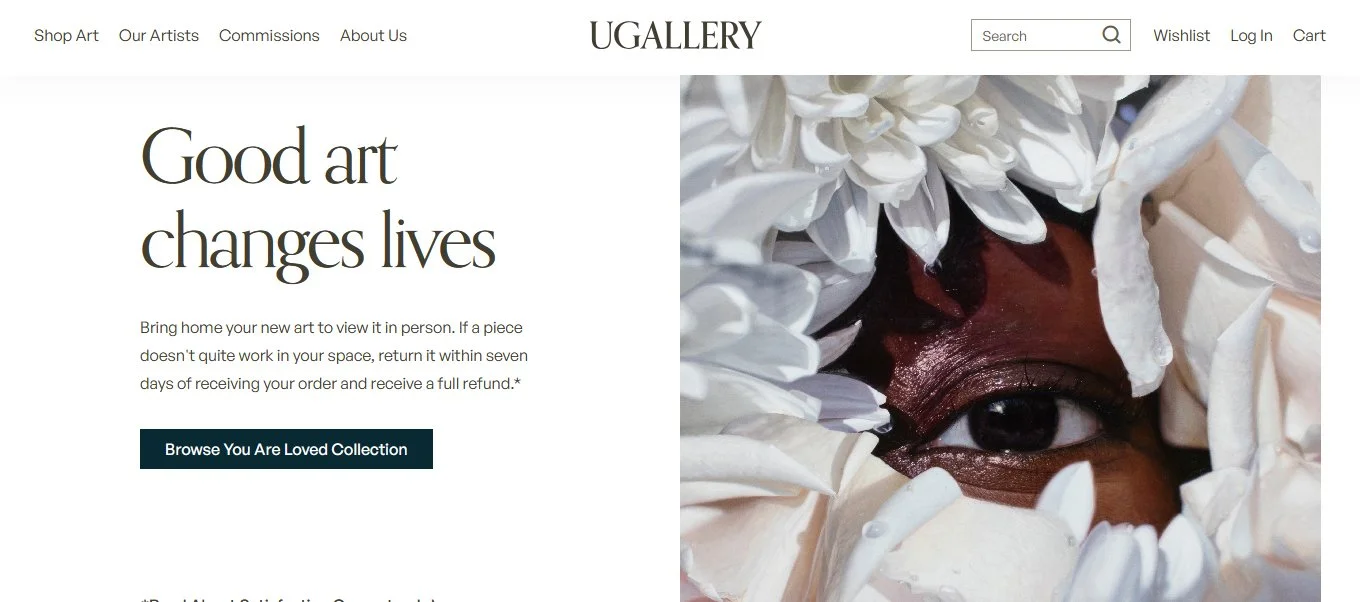The width and height of the screenshot is (1360, 602).
Task: Click the cut-off Satisfaction Guaranteed footnote link
Action: pos(290,598)
